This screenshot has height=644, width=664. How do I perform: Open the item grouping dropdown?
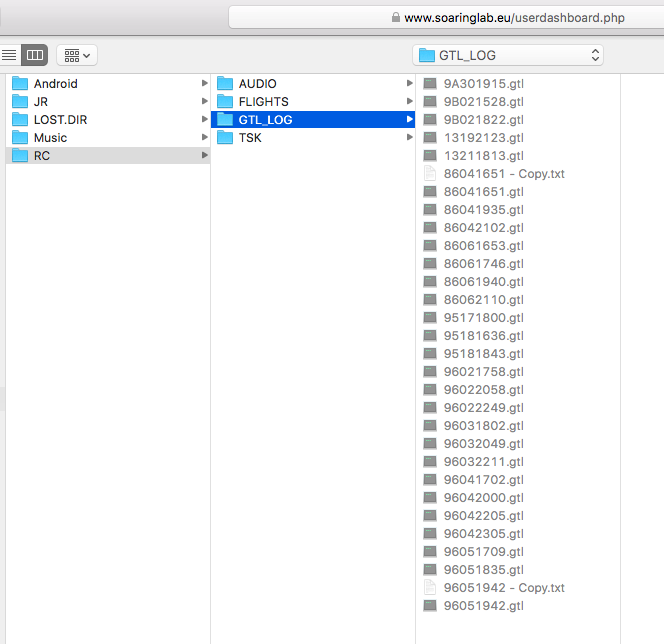[x=77, y=55]
